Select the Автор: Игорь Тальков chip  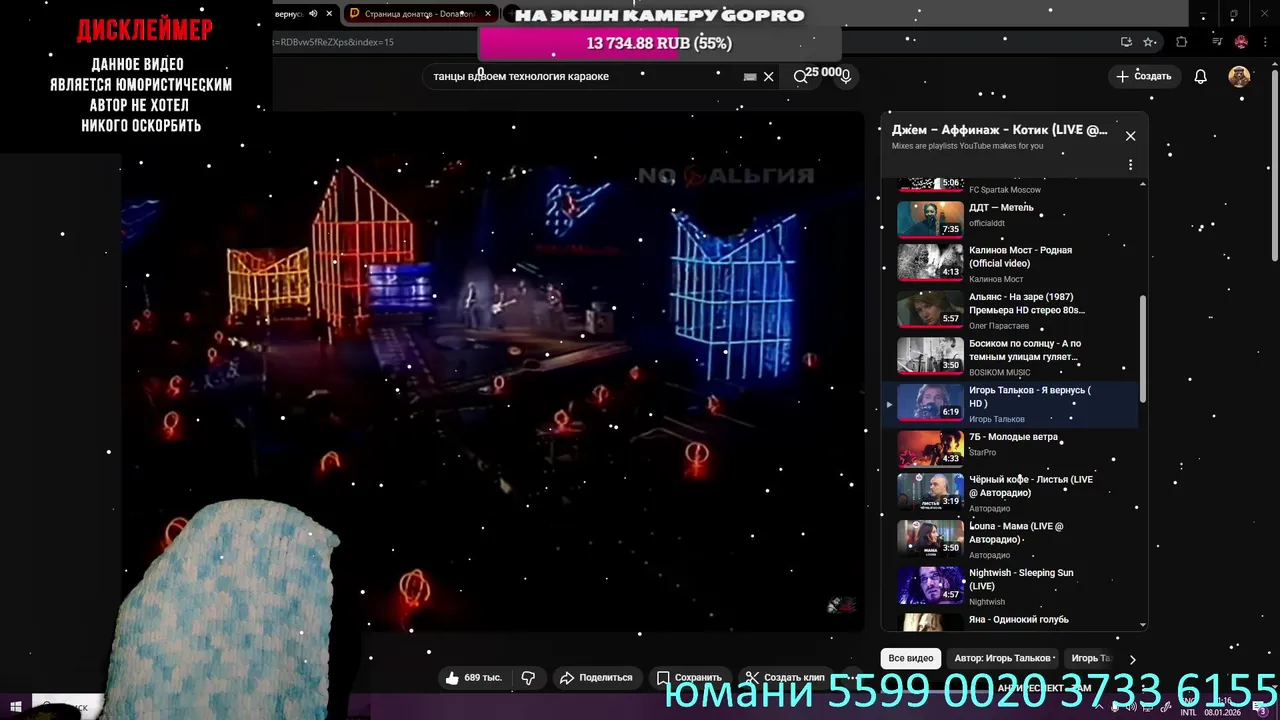(1003, 658)
